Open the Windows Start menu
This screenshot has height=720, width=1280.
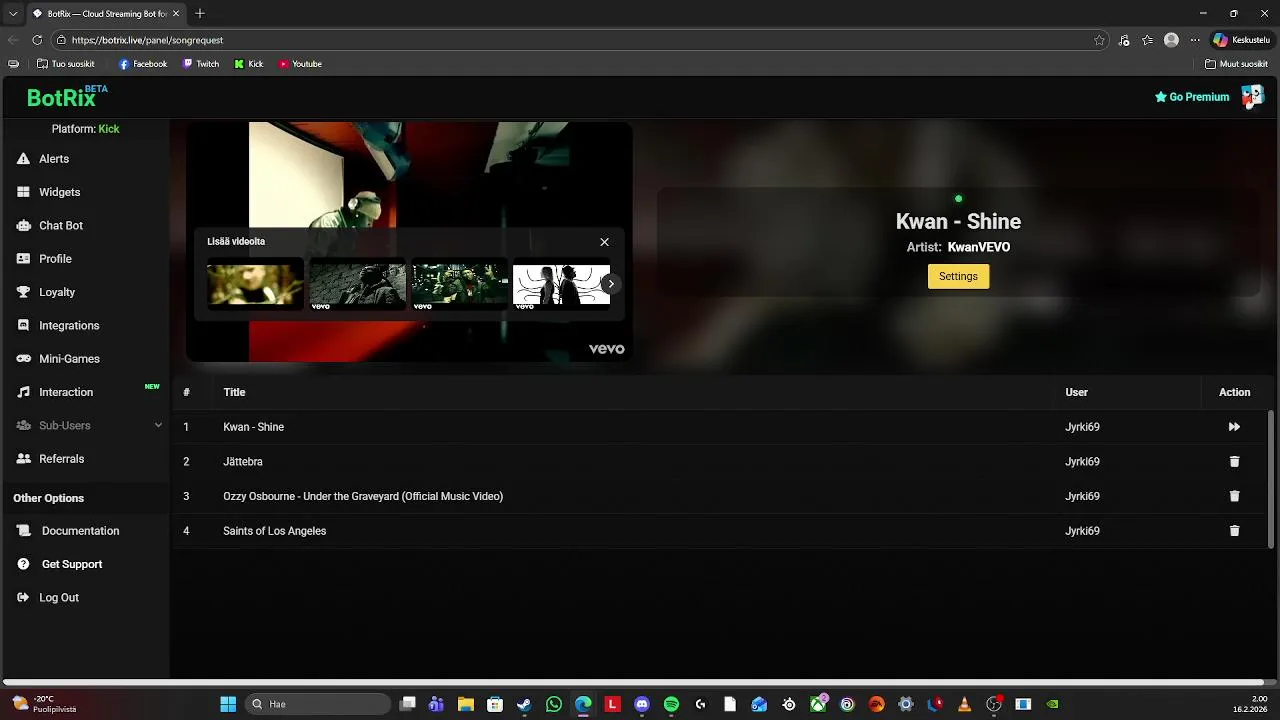point(228,704)
